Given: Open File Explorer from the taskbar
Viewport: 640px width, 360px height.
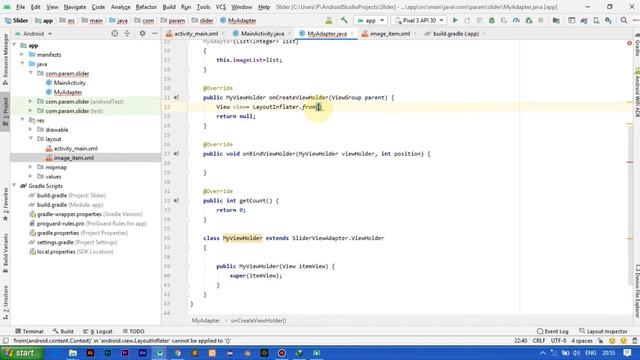Looking at the screenshot, I should (x=73, y=353).
